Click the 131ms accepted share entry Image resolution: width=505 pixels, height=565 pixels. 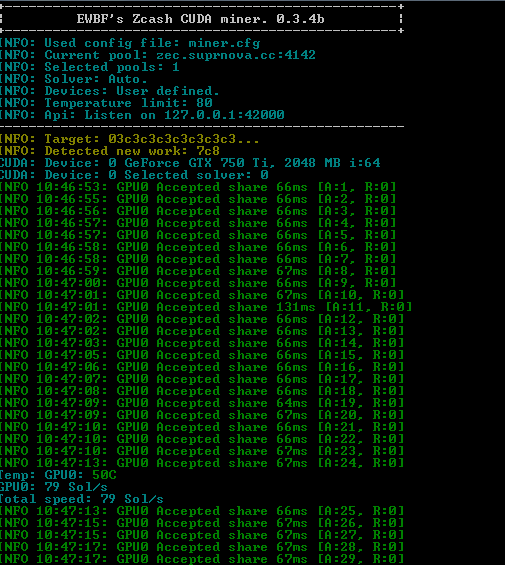point(206,307)
